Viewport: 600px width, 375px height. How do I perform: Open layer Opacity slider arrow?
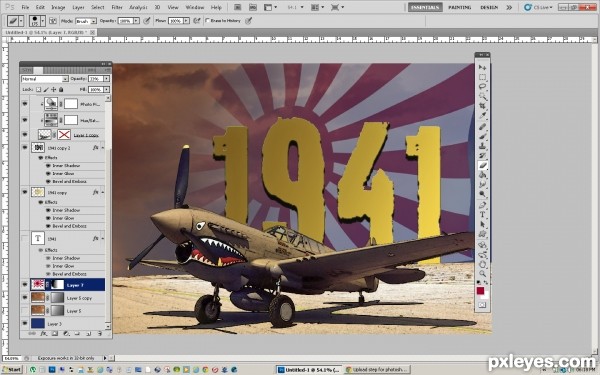pyautogui.click(x=106, y=79)
